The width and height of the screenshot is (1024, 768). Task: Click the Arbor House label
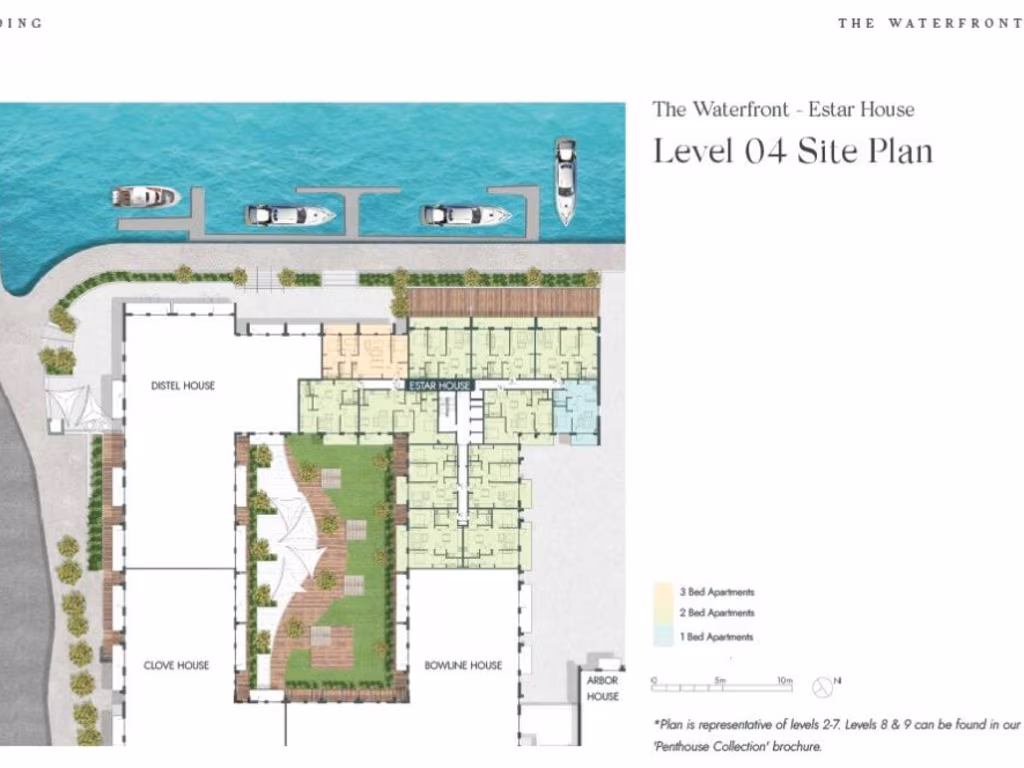(602, 688)
